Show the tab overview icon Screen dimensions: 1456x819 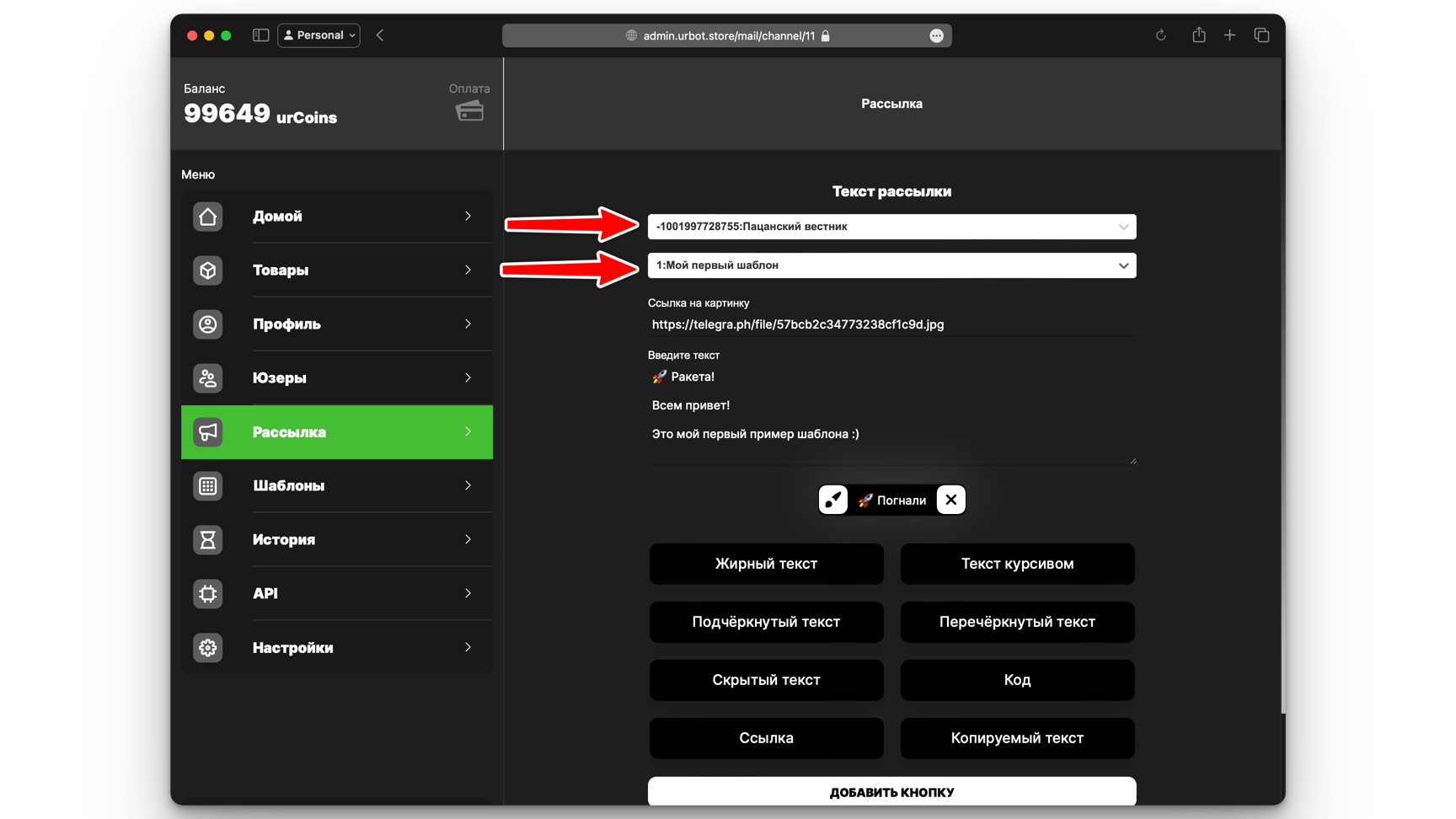pos(1261,35)
